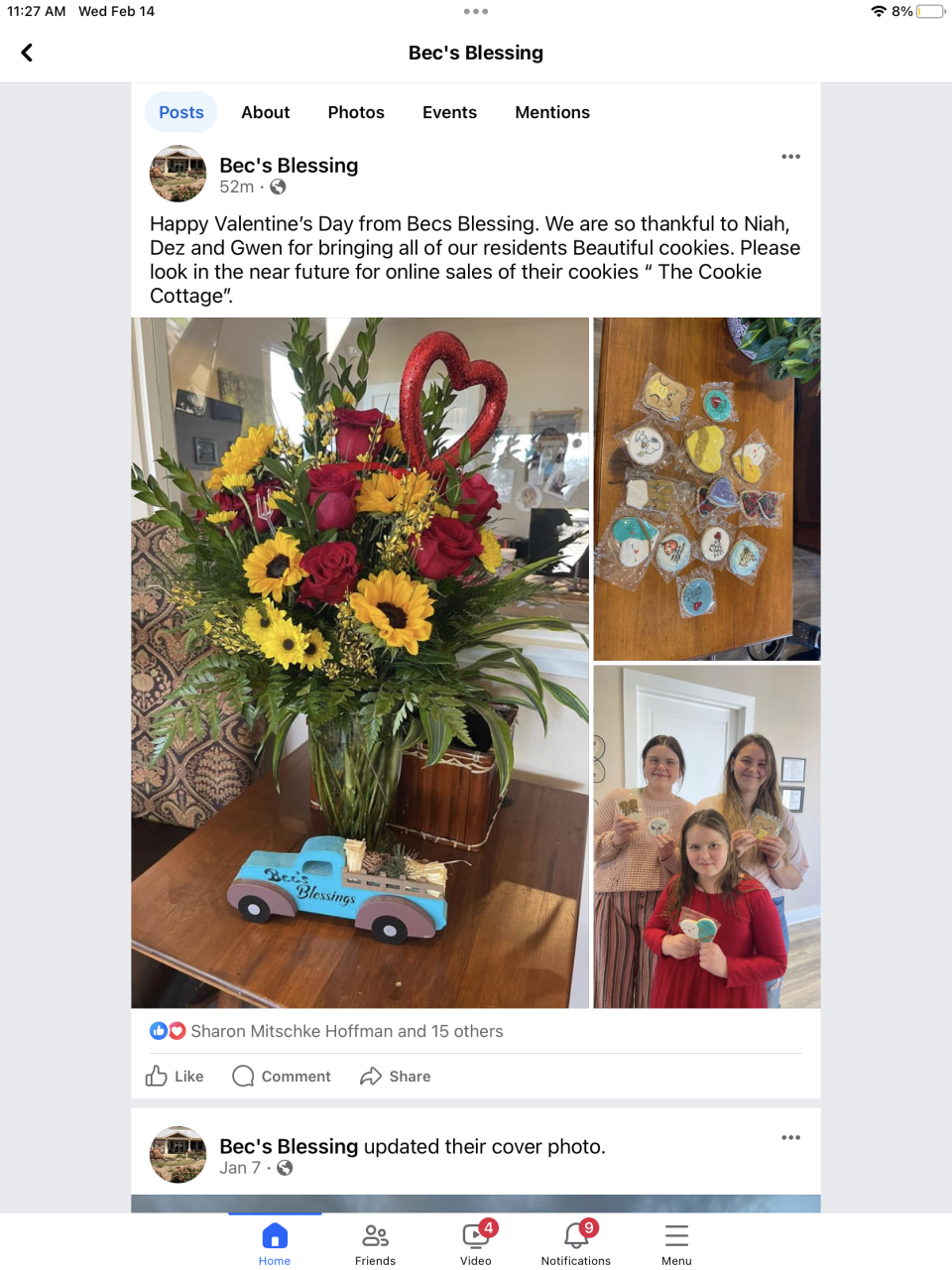Open the three-dot multitasking control at top

pos(476,12)
